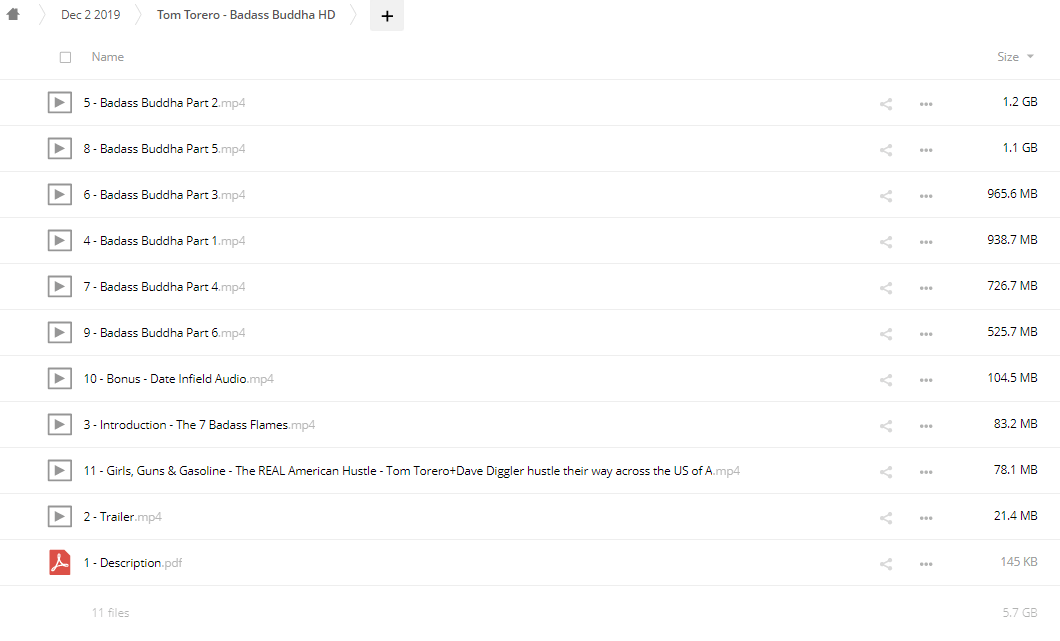
Task: Play icon for 6 - Badass Buddha Part 3
Action: pos(59,195)
